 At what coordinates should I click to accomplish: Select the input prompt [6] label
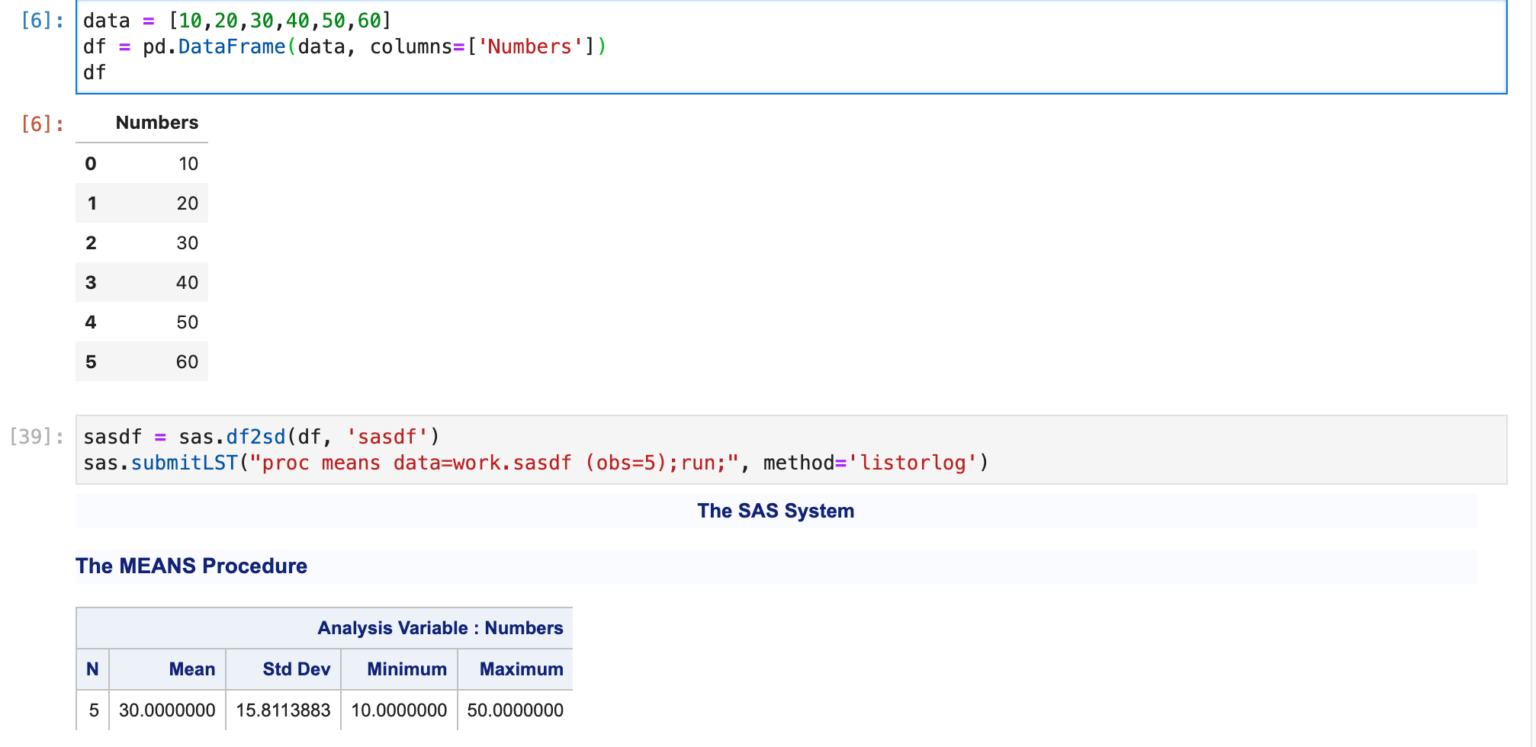(43, 21)
